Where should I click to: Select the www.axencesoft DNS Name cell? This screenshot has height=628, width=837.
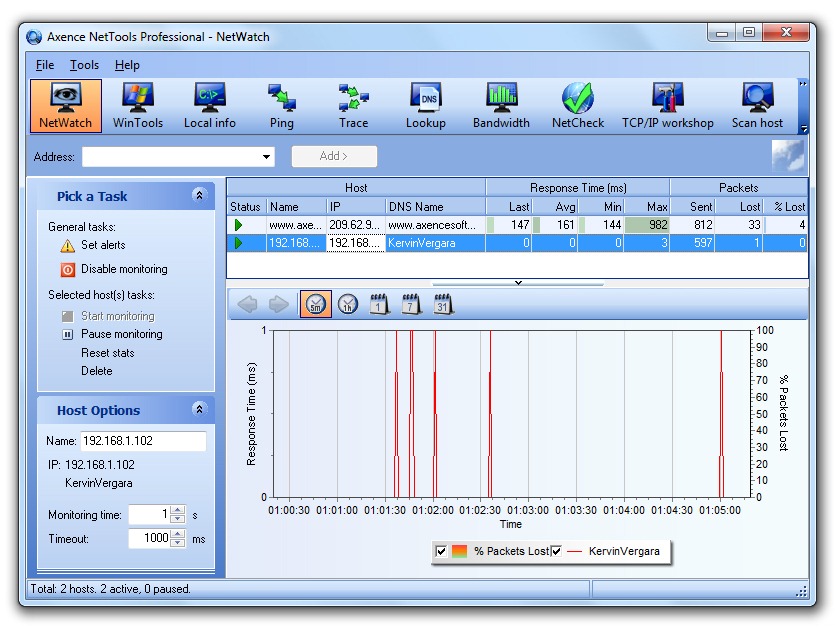tap(435, 225)
